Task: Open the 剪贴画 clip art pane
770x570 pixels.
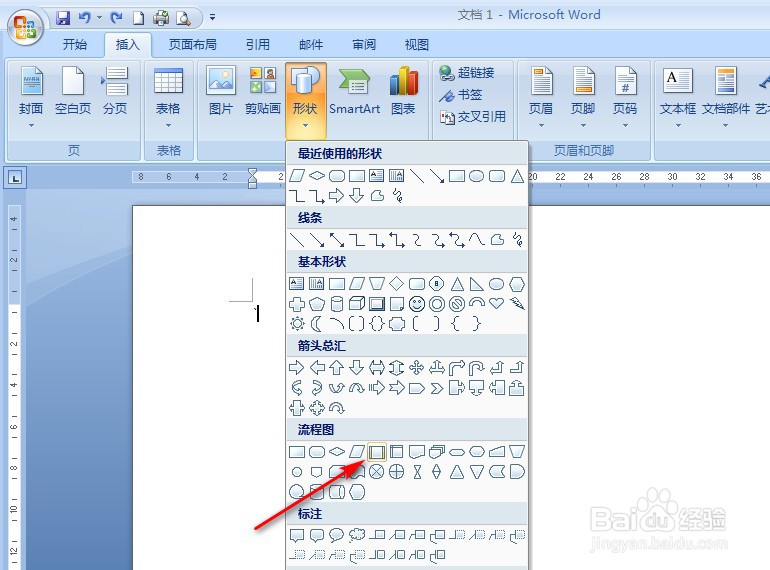Action: coord(263,91)
